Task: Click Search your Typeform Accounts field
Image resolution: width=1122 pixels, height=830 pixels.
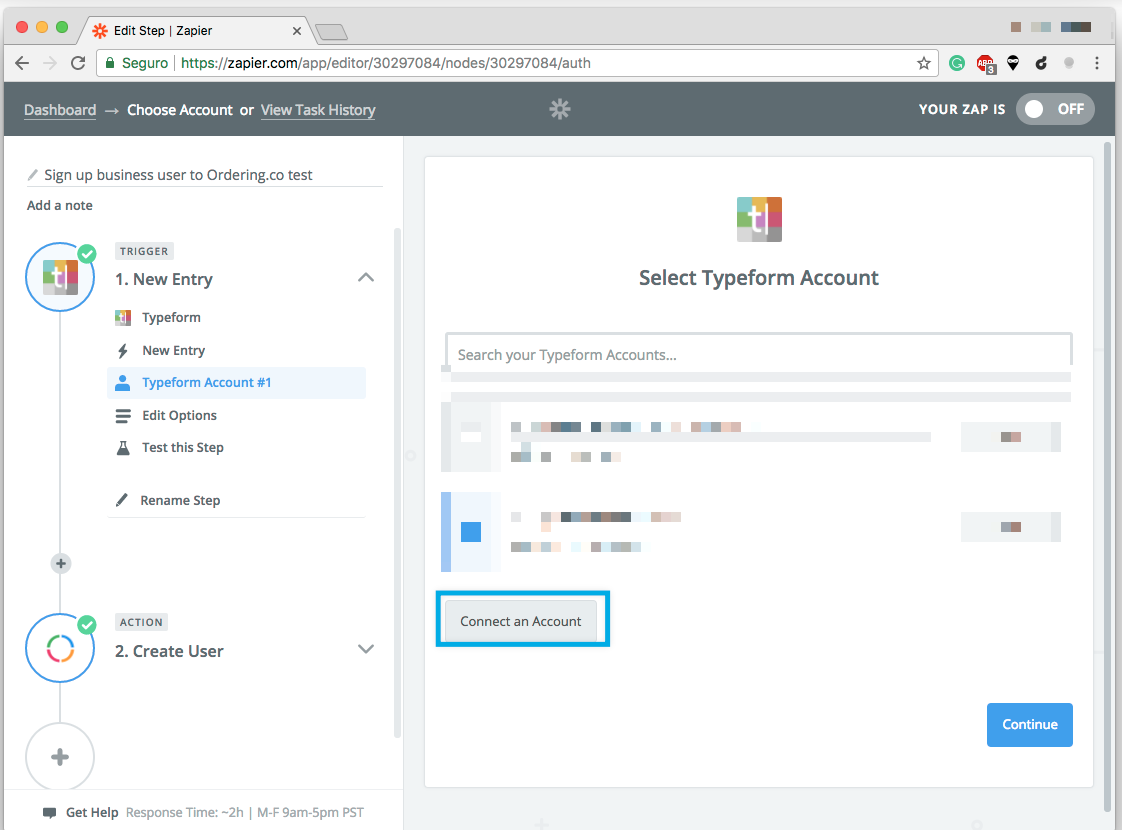Action: click(758, 354)
